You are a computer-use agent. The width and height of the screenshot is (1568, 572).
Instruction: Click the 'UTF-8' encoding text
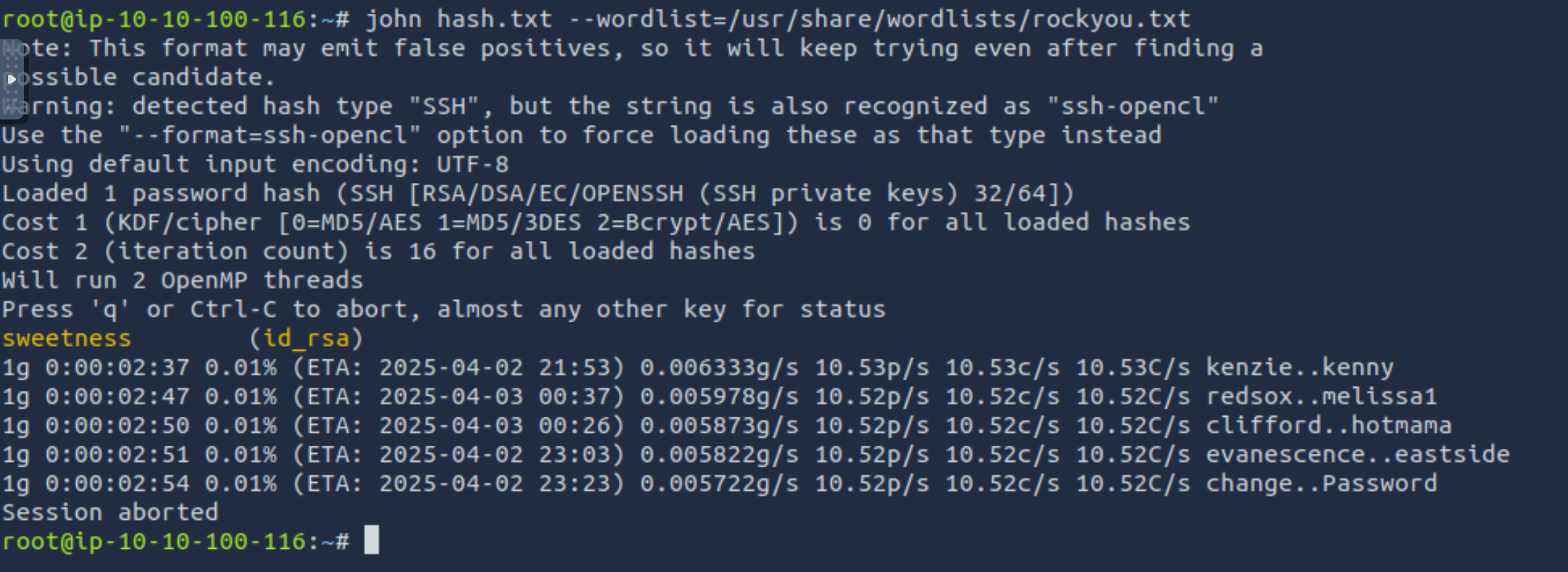[473, 164]
